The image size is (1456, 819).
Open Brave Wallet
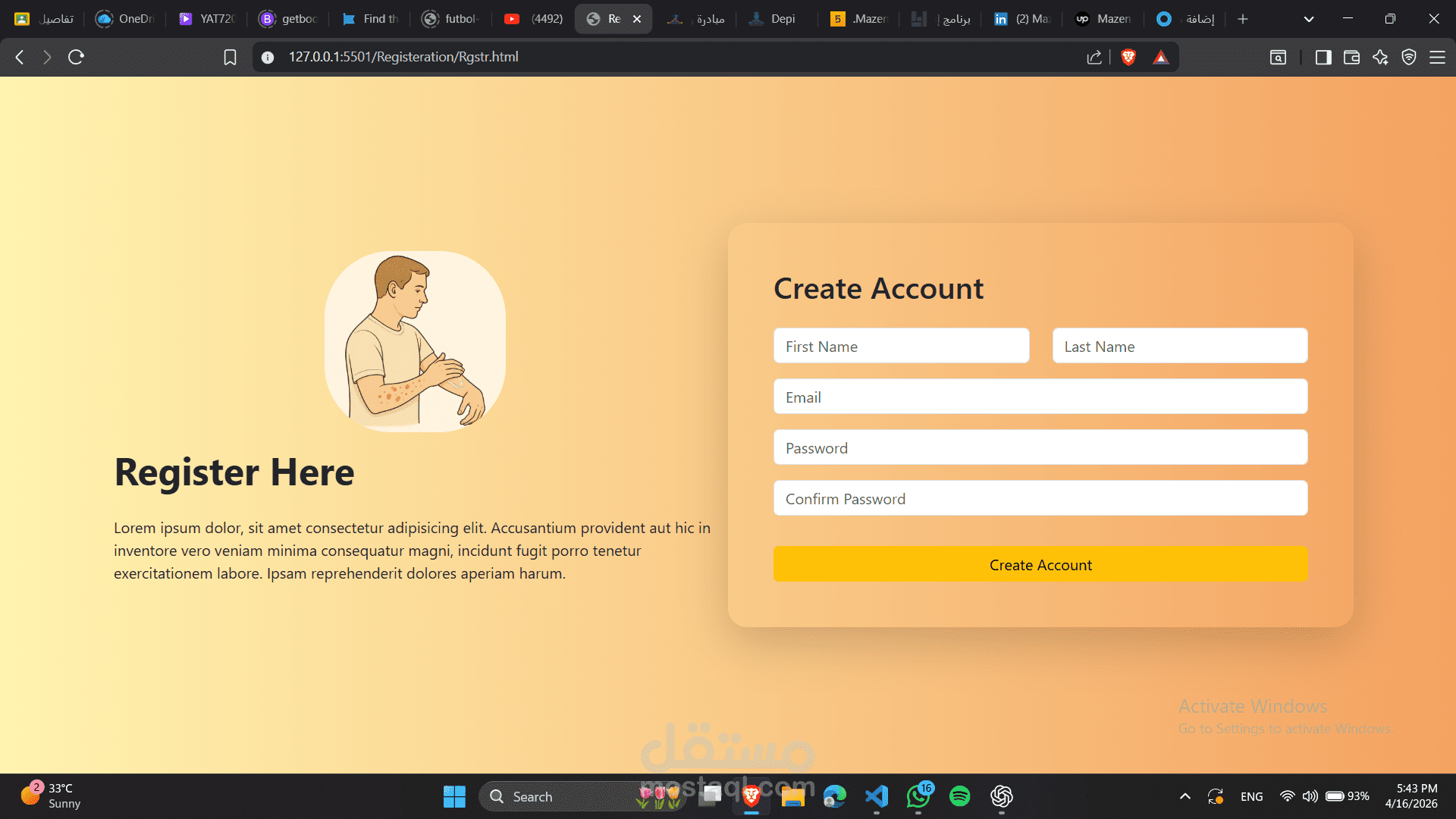point(1351,57)
